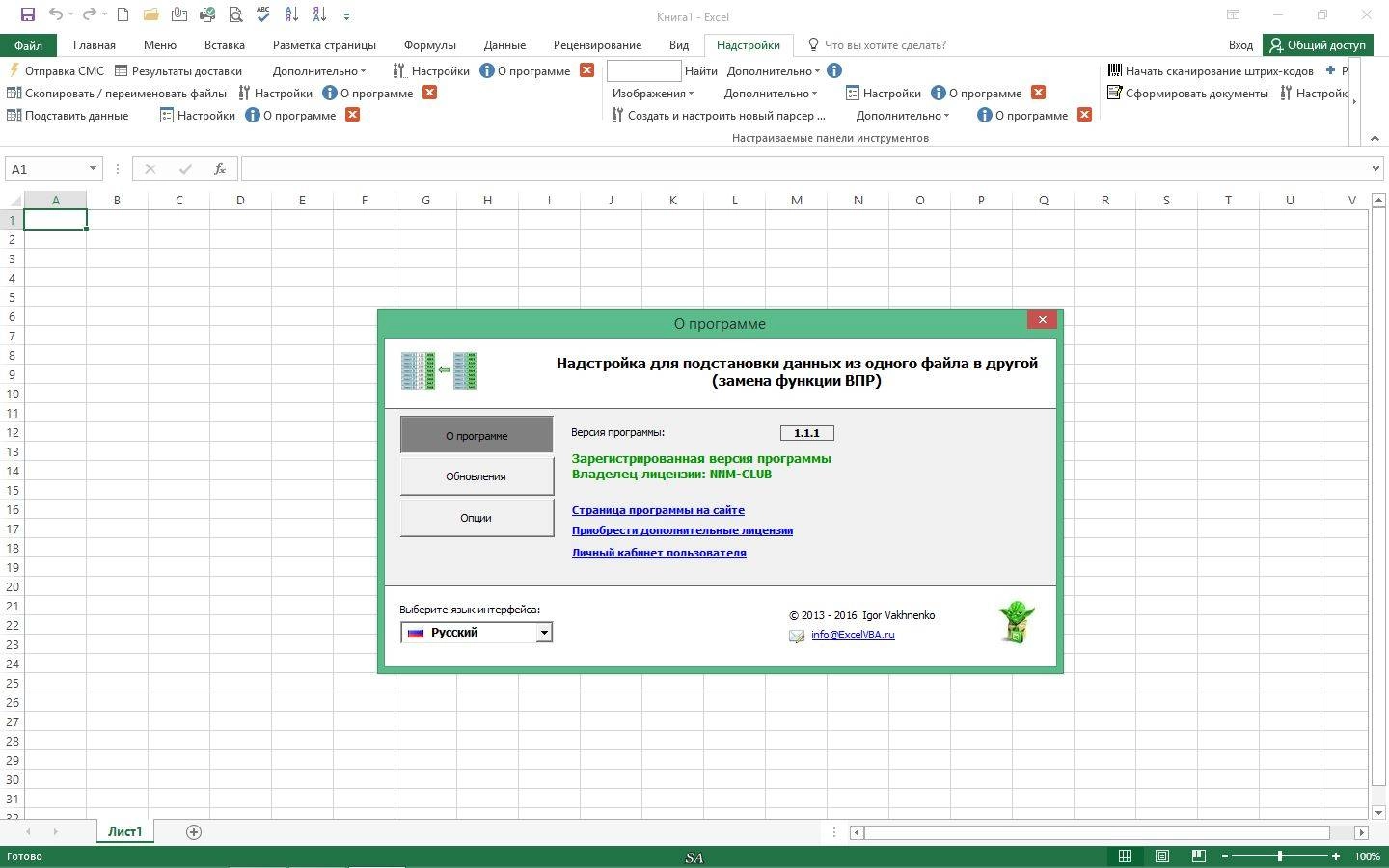Switch to the Главная tab

coord(95,44)
